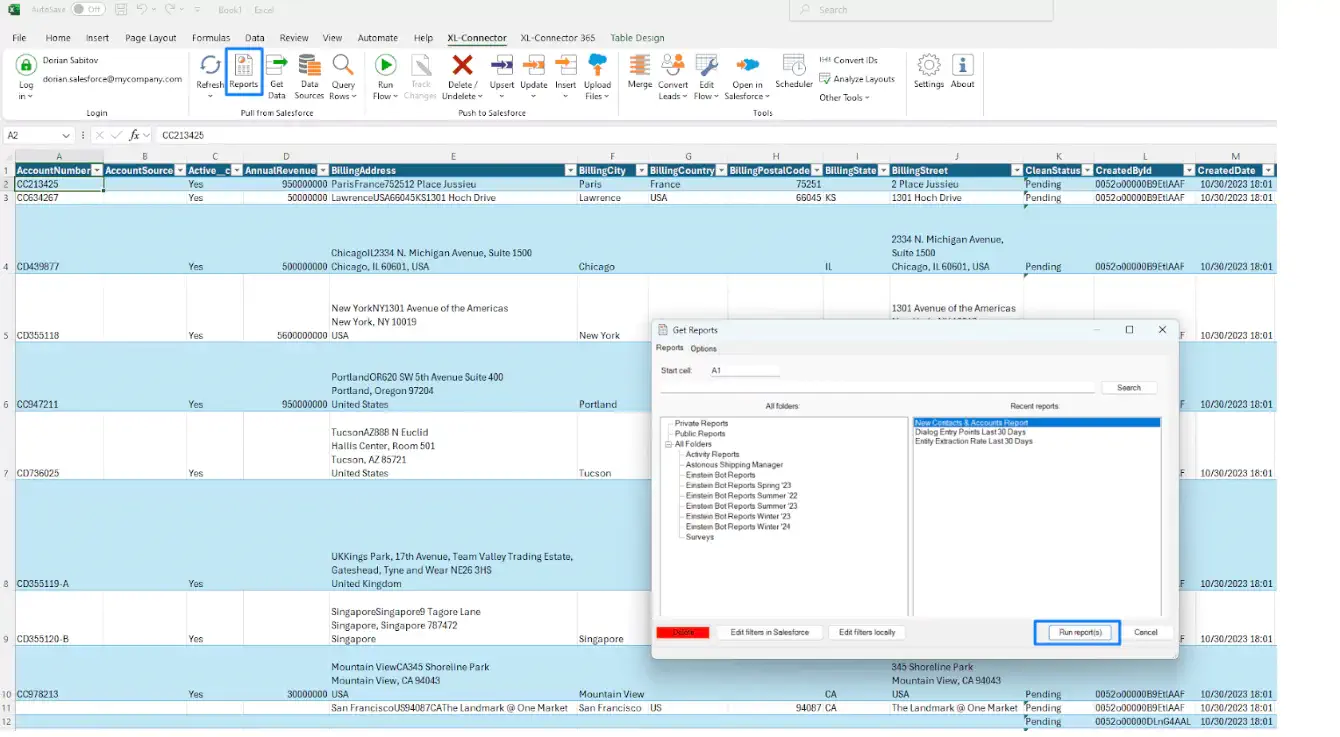Open the Log in ribbon button

pos(26,77)
